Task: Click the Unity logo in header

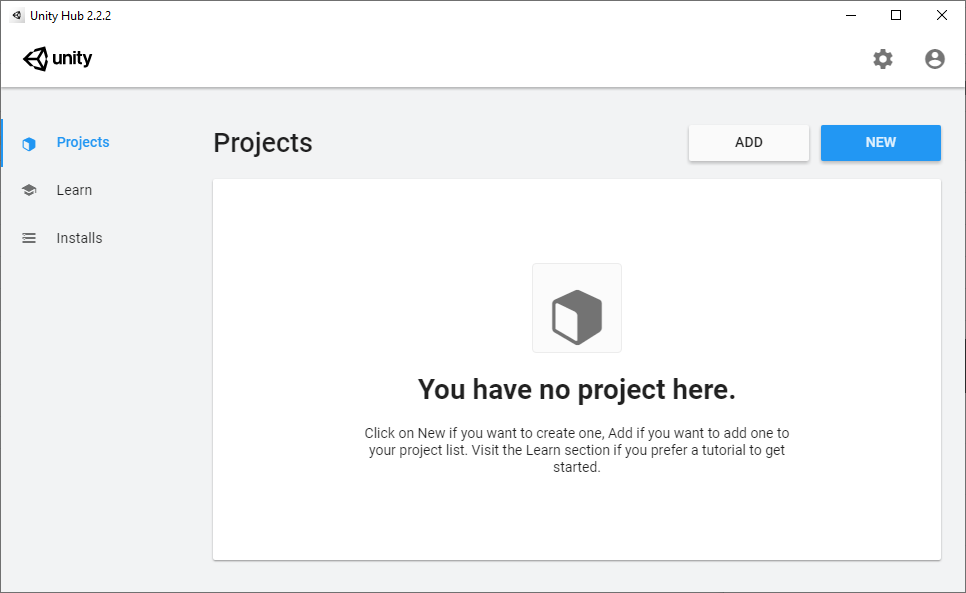Action: click(57, 58)
